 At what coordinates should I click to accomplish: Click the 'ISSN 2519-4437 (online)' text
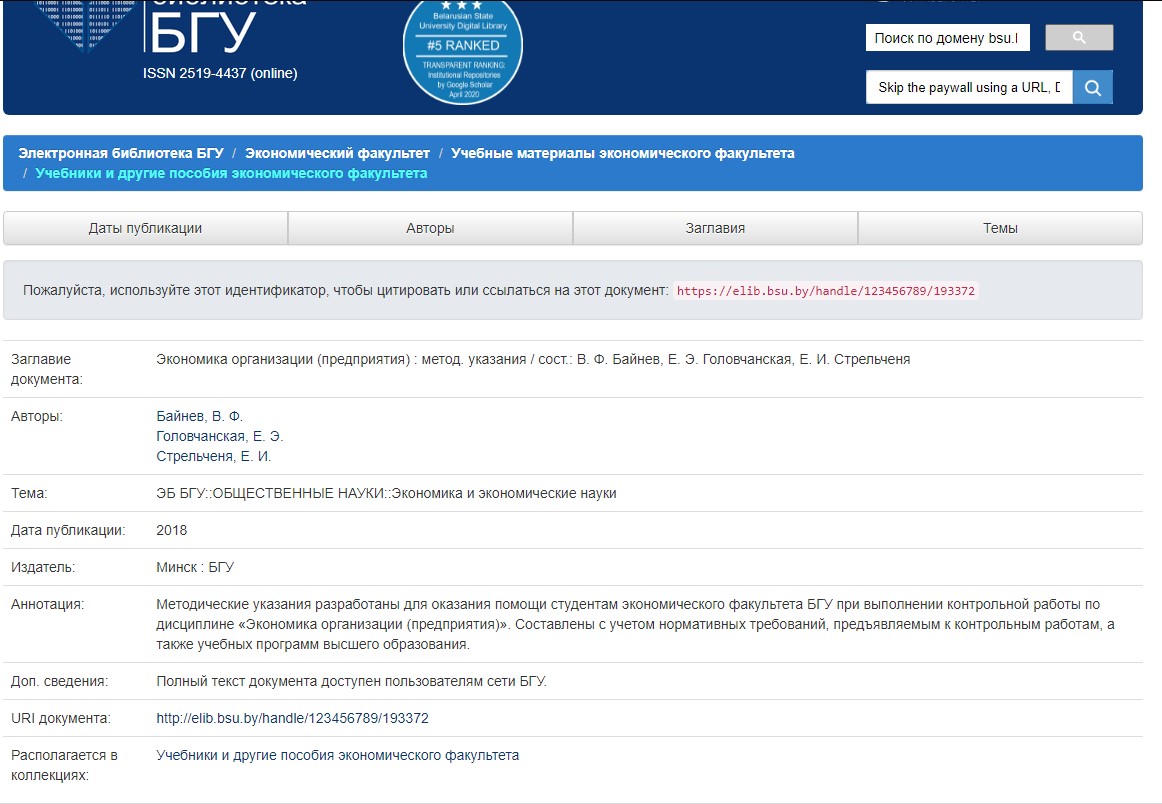[220, 73]
